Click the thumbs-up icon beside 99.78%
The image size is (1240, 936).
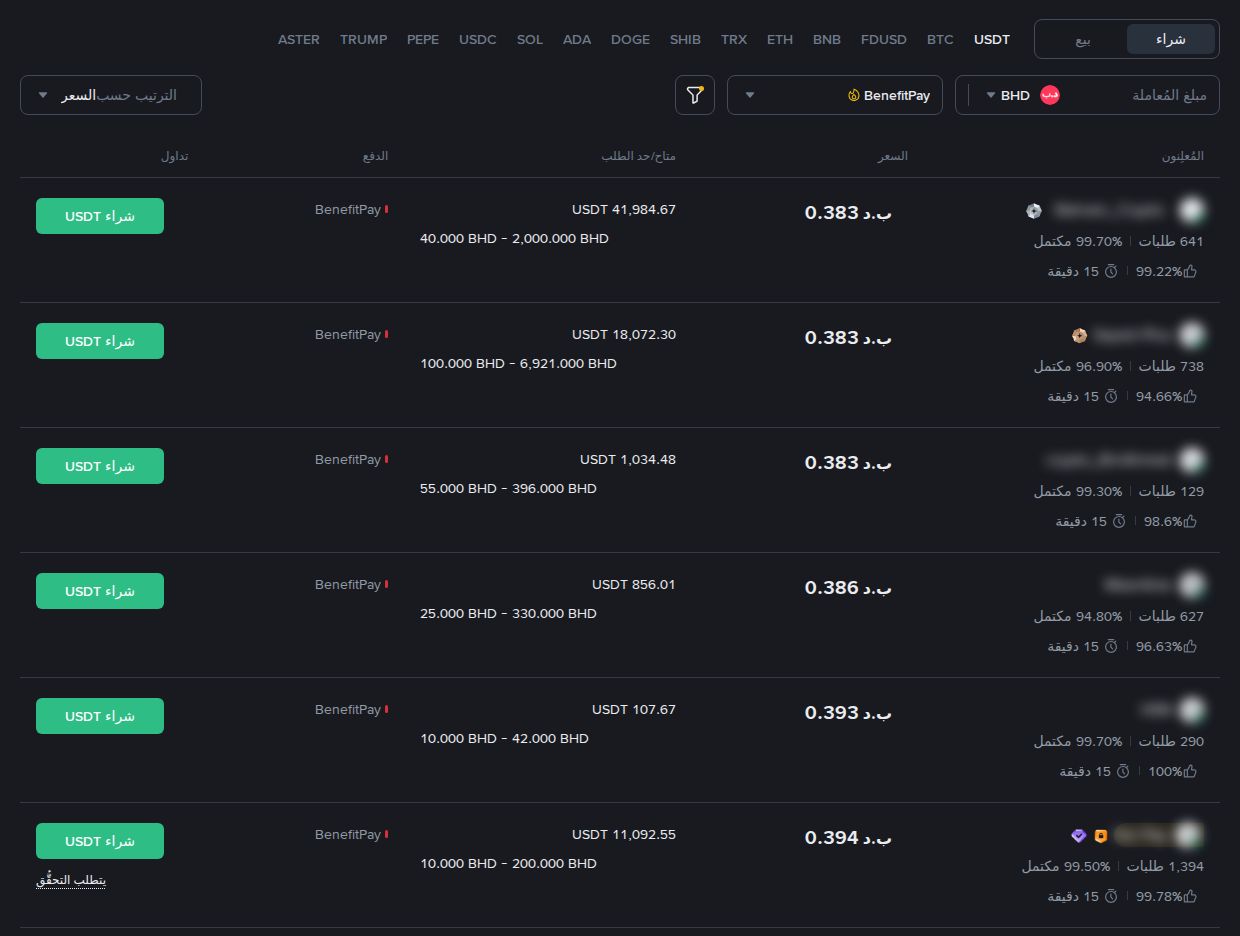[x=1190, y=896]
